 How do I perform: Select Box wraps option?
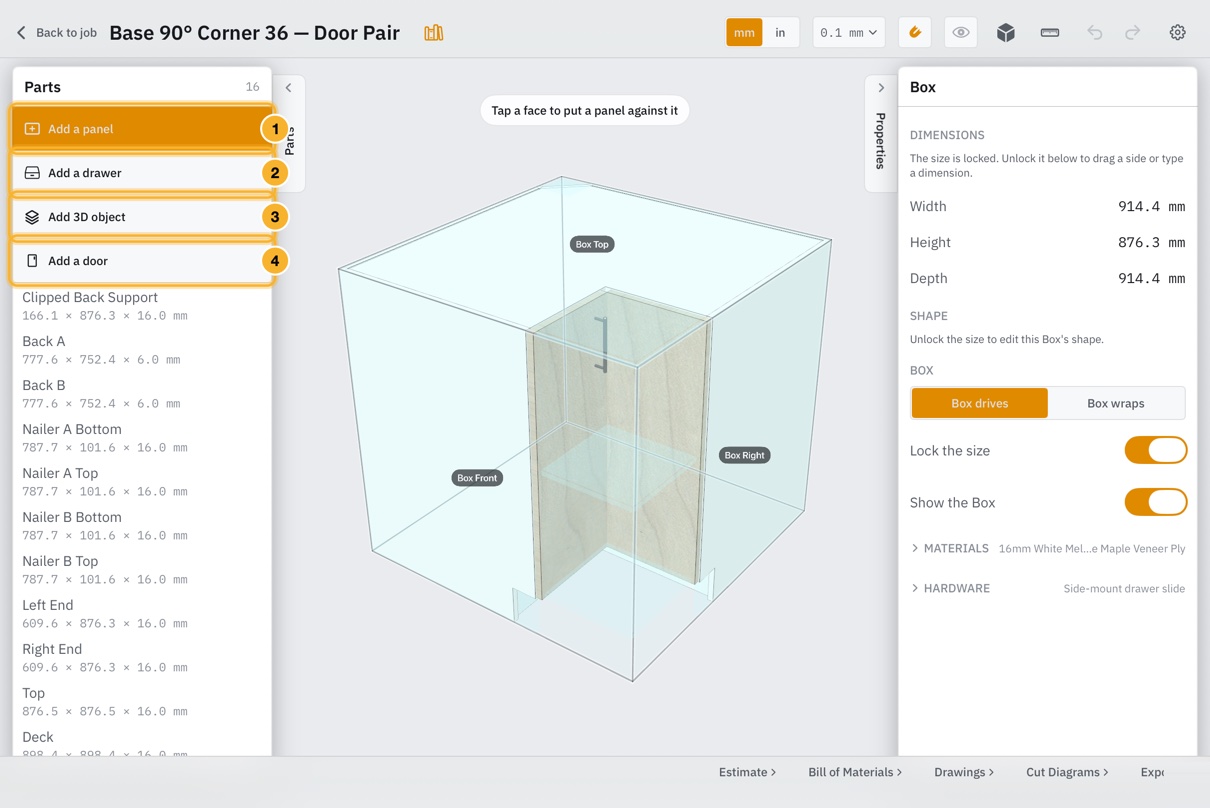pos(1116,403)
